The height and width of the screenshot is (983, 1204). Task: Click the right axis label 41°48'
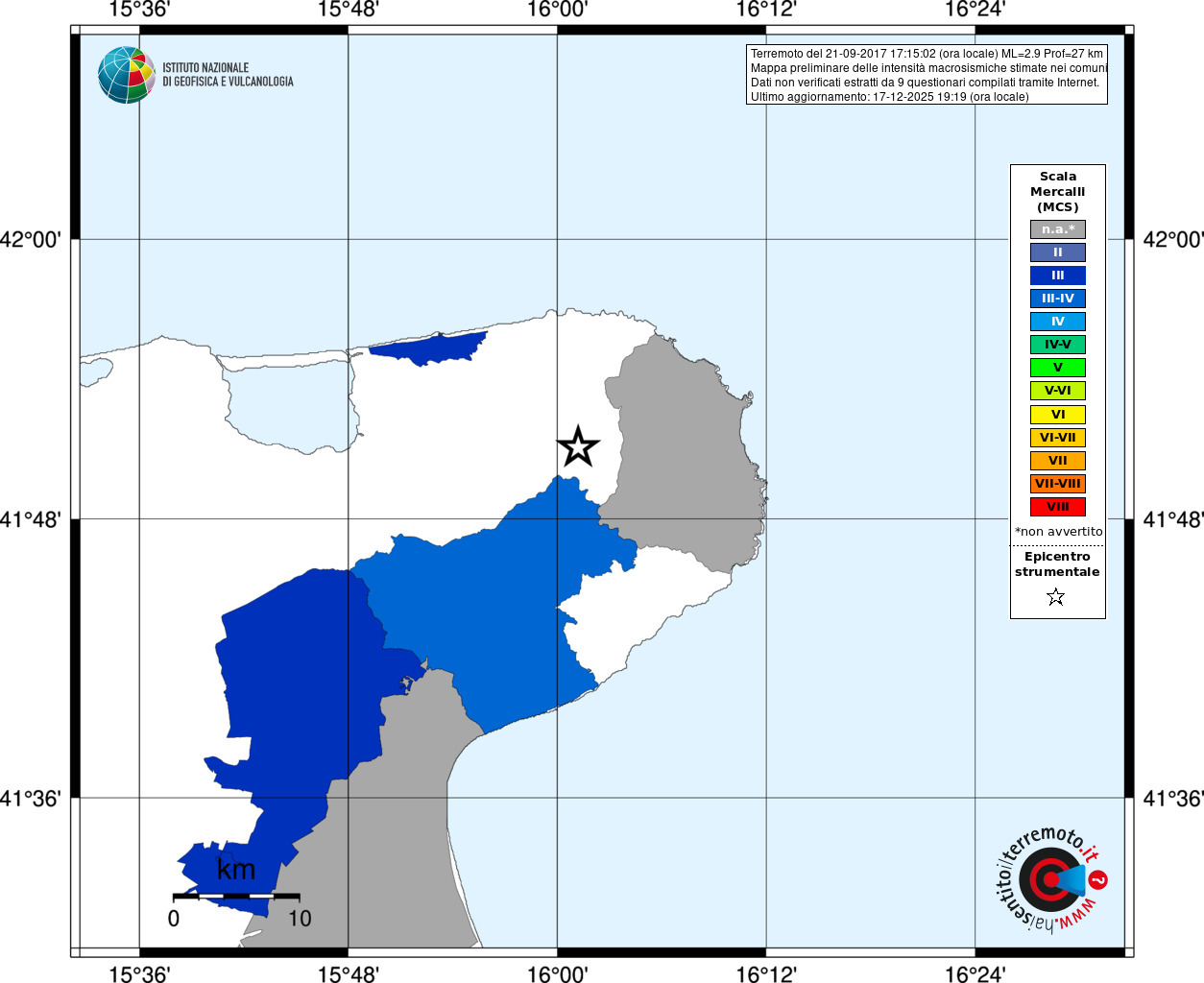(x=1172, y=519)
